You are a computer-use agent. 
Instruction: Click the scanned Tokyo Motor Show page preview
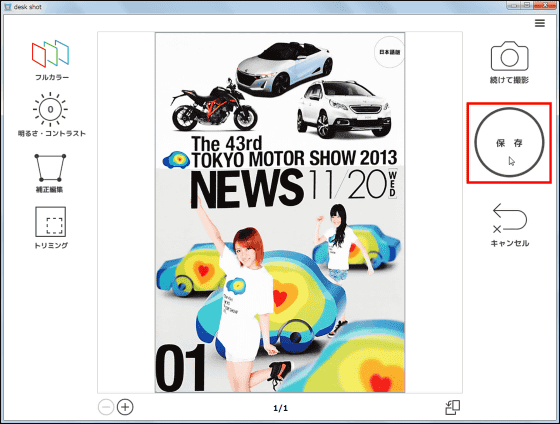(280, 212)
